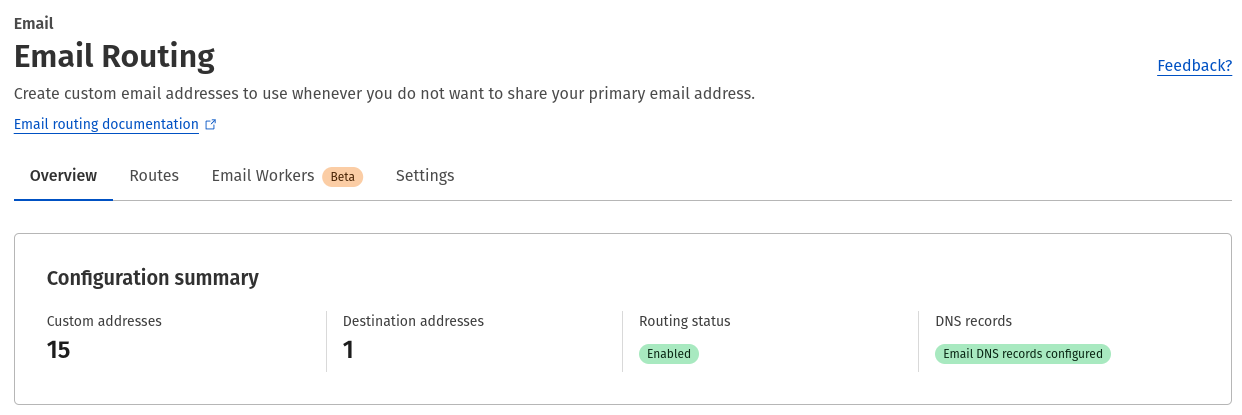Click the Email breadcrumb label above the title
Viewport: 1242px width, 415px height.
click(x=34, y=23)
